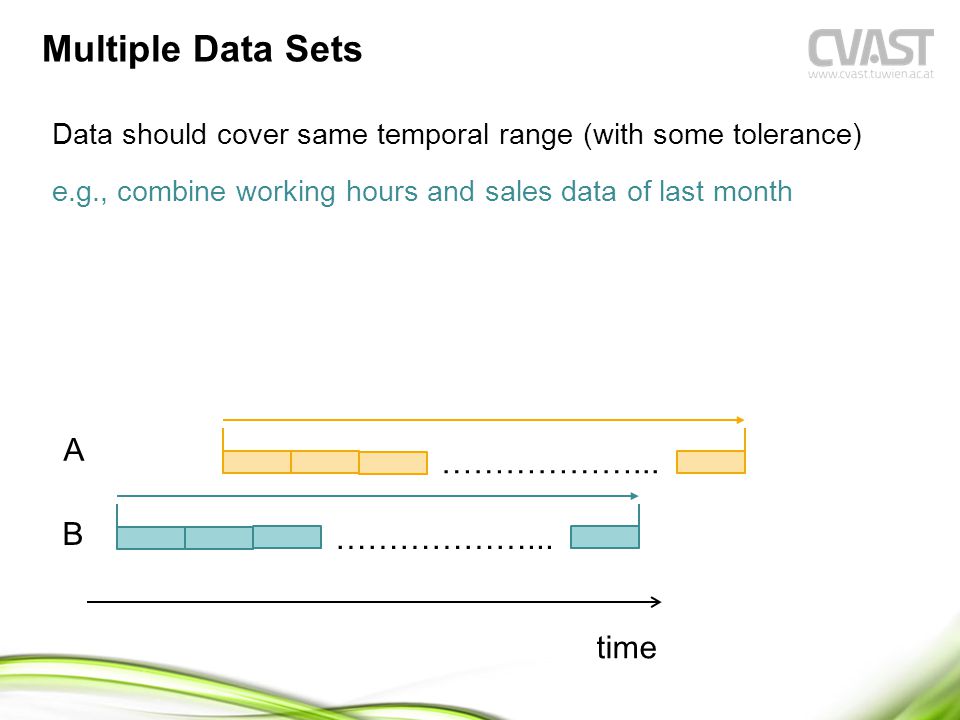Image resolution: width=960 pixels, height=720 pixels.
Task: Click the third teal block in row B
Action: click(287, 536)
